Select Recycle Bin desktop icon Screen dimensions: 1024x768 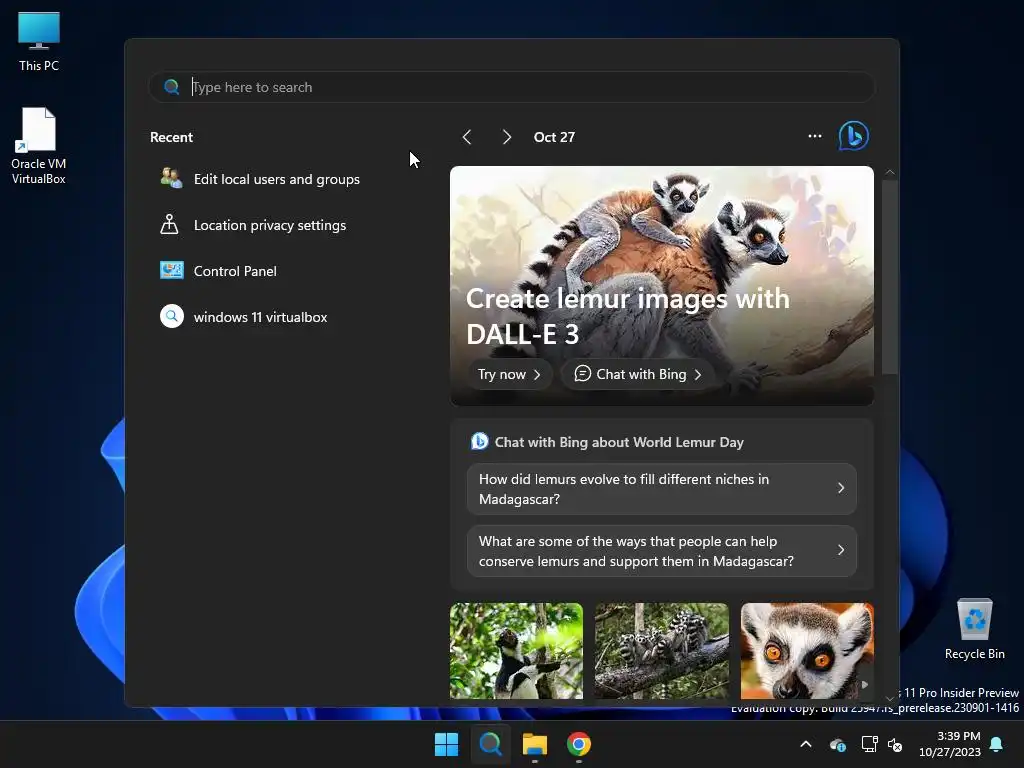click(974, 630)
